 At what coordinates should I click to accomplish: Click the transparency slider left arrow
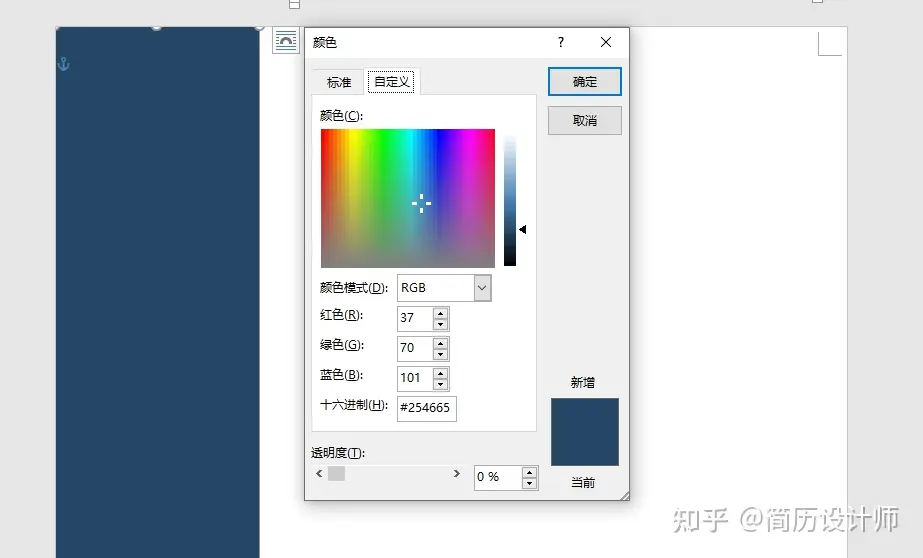[x=319, y=474]
